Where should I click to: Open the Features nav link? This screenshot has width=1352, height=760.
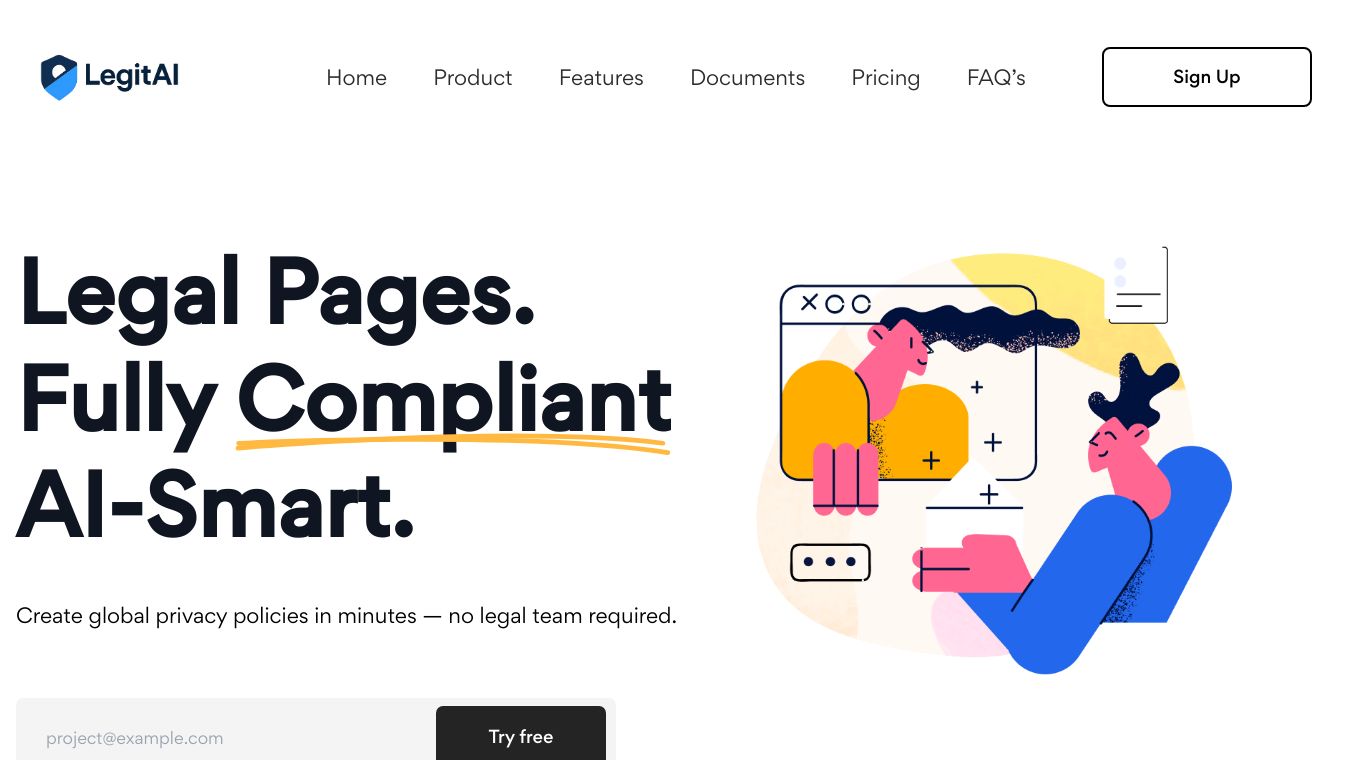pos(601,78)
